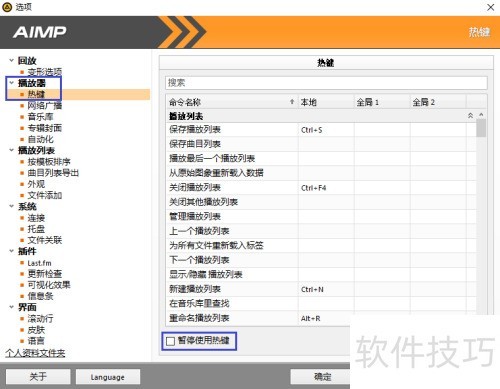
Task: Select the 管理播放列表 command row
Action: pyautogui.click(x=321, y=216)
